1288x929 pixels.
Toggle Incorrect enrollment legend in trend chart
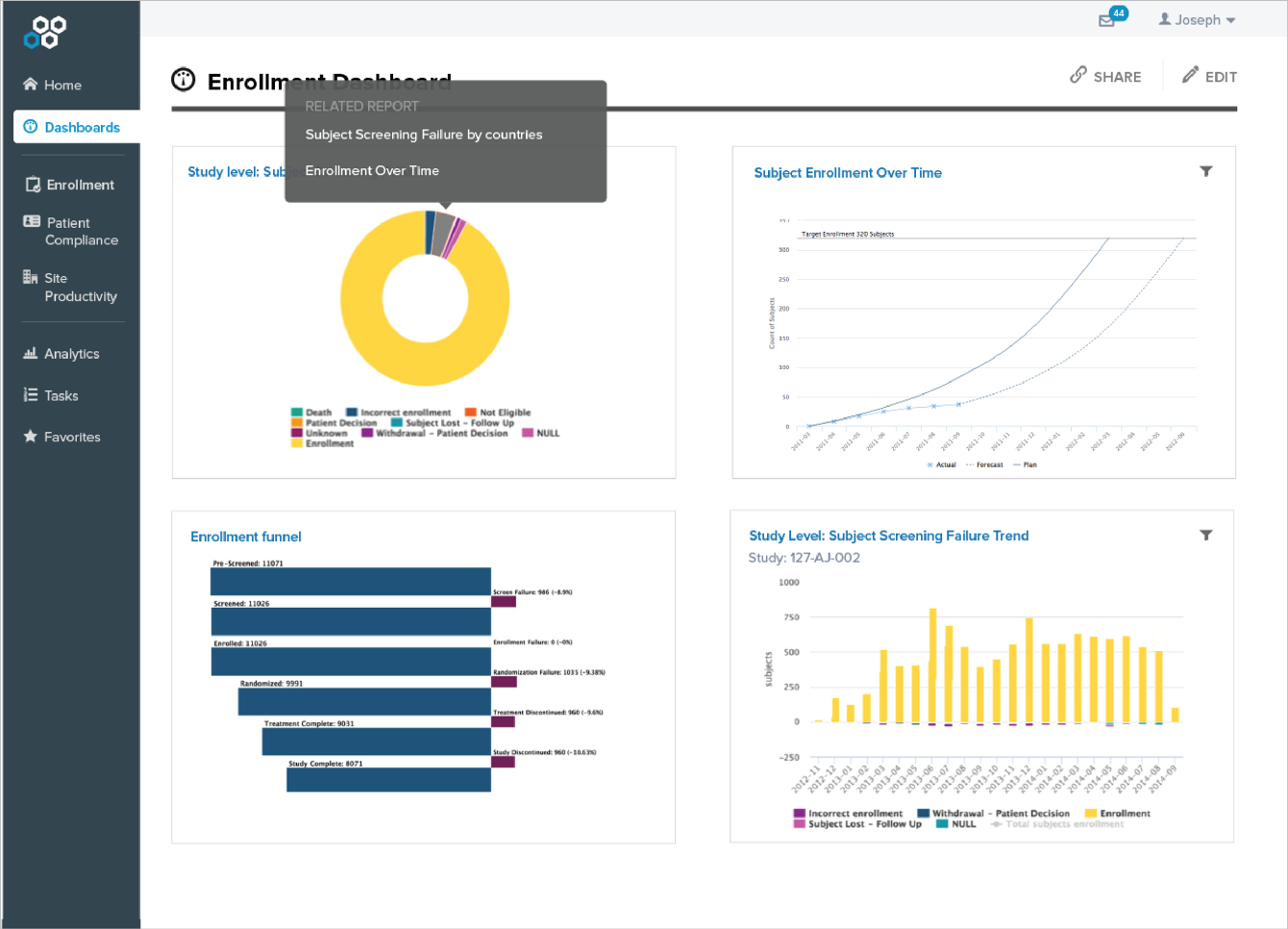848,814
